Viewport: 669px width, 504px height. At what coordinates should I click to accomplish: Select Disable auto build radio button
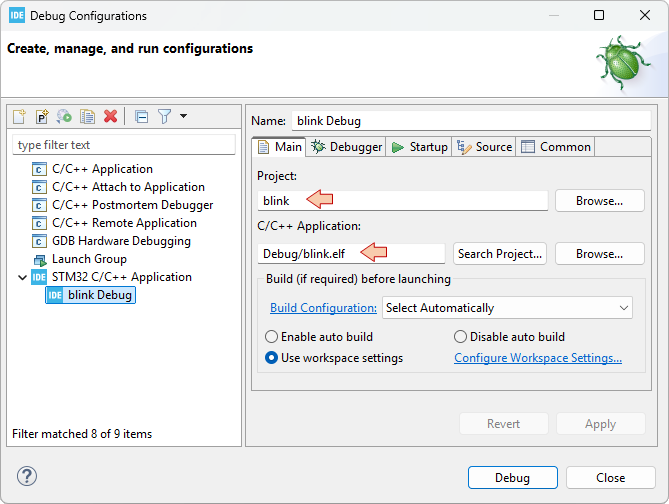click(461, 337)
